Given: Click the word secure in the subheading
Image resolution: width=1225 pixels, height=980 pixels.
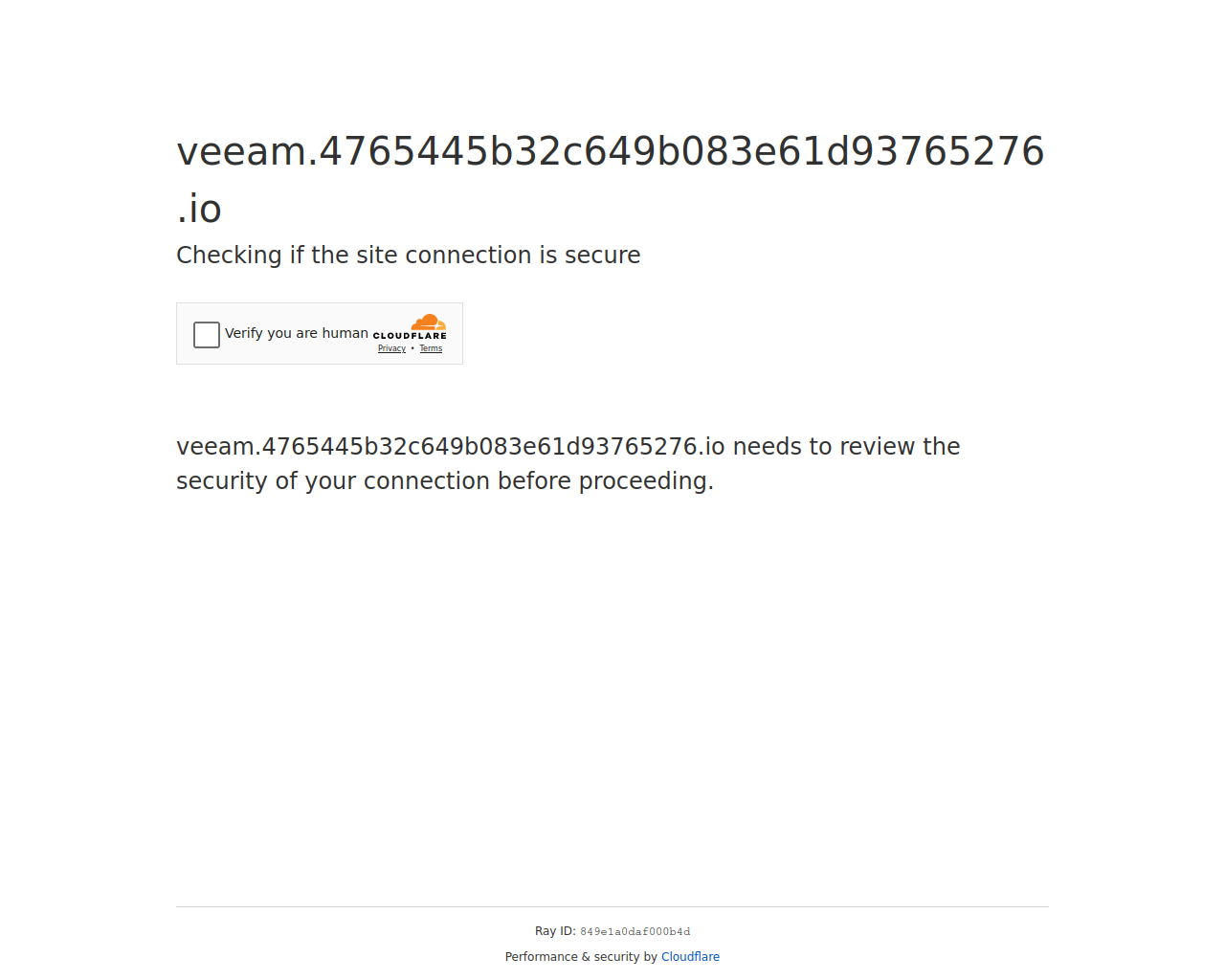Looking at the screenshot, I should [x=603, y=256].
